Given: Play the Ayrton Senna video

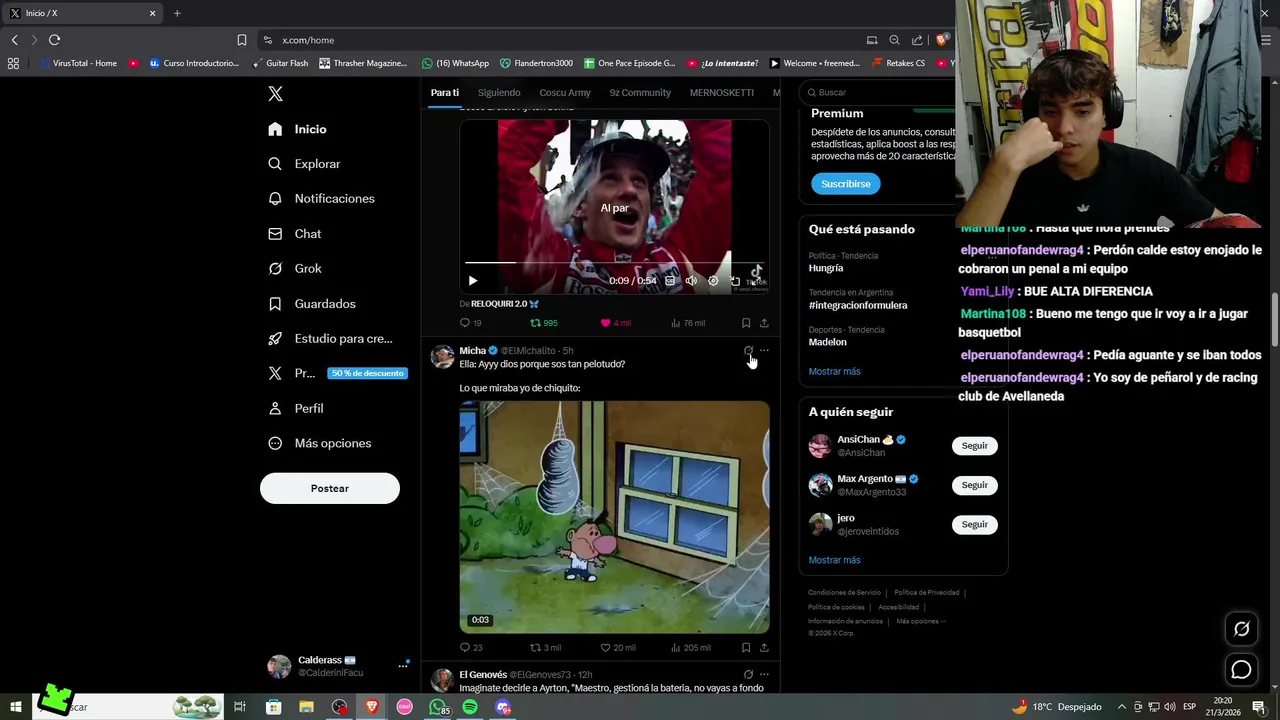Looking at the screenshot, I should point(473,281).
